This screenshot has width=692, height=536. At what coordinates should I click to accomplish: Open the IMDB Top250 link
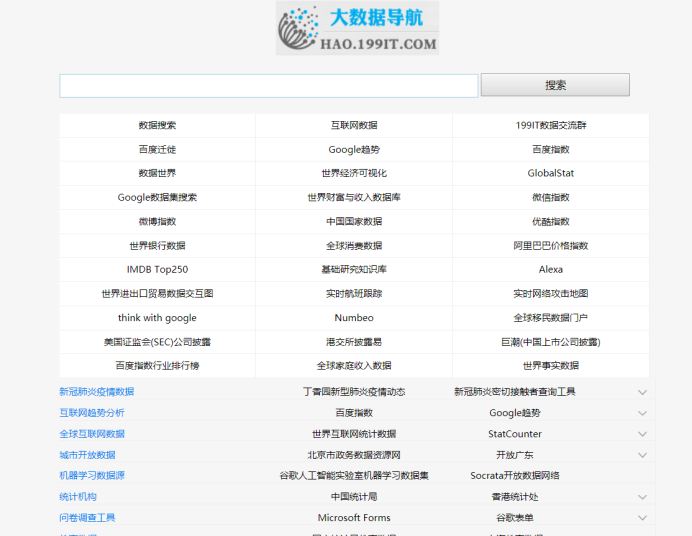coord(157,269)
